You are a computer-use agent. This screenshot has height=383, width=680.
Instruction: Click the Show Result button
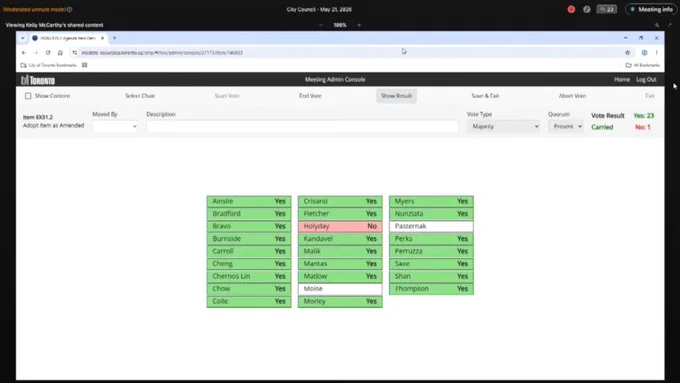396,96
